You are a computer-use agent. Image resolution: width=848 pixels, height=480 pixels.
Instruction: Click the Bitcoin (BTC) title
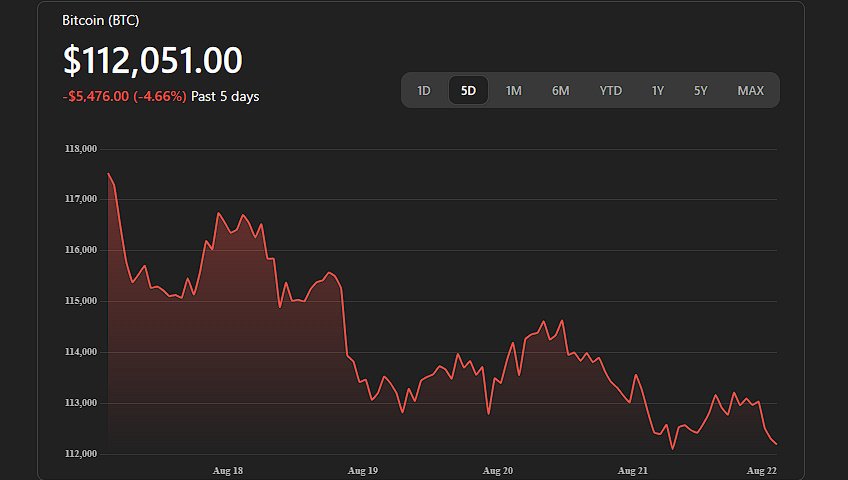pos(101,20)
